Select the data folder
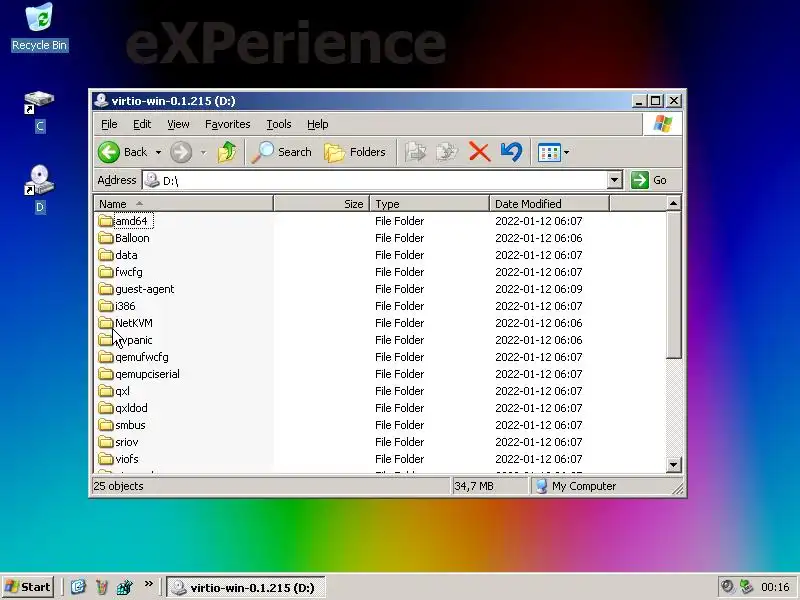This screenshot has width=800, height=600. (x=118, y=255)
